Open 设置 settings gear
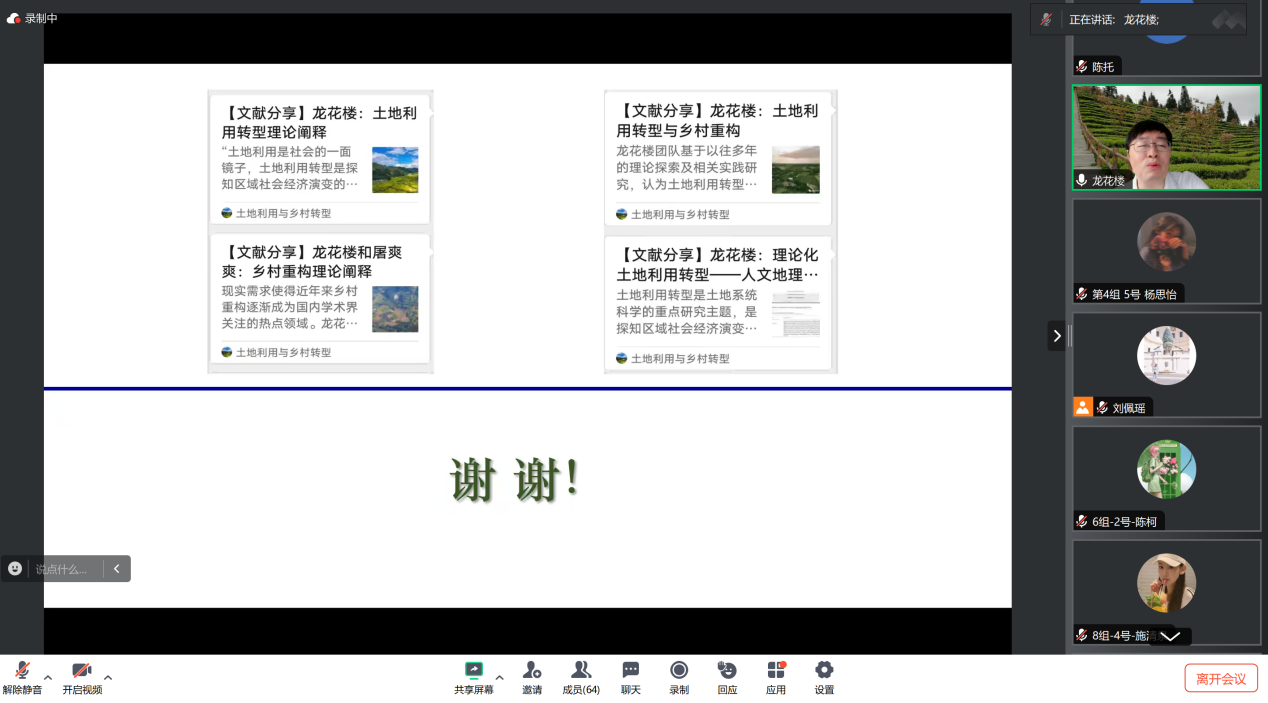The image size is (1268, 703). pos(824,670)
